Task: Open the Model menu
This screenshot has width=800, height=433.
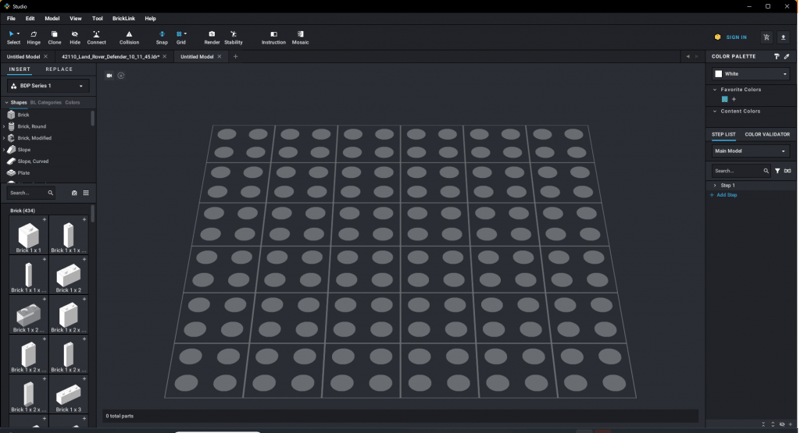Action: pyautogui.click(x=52, y=18)
